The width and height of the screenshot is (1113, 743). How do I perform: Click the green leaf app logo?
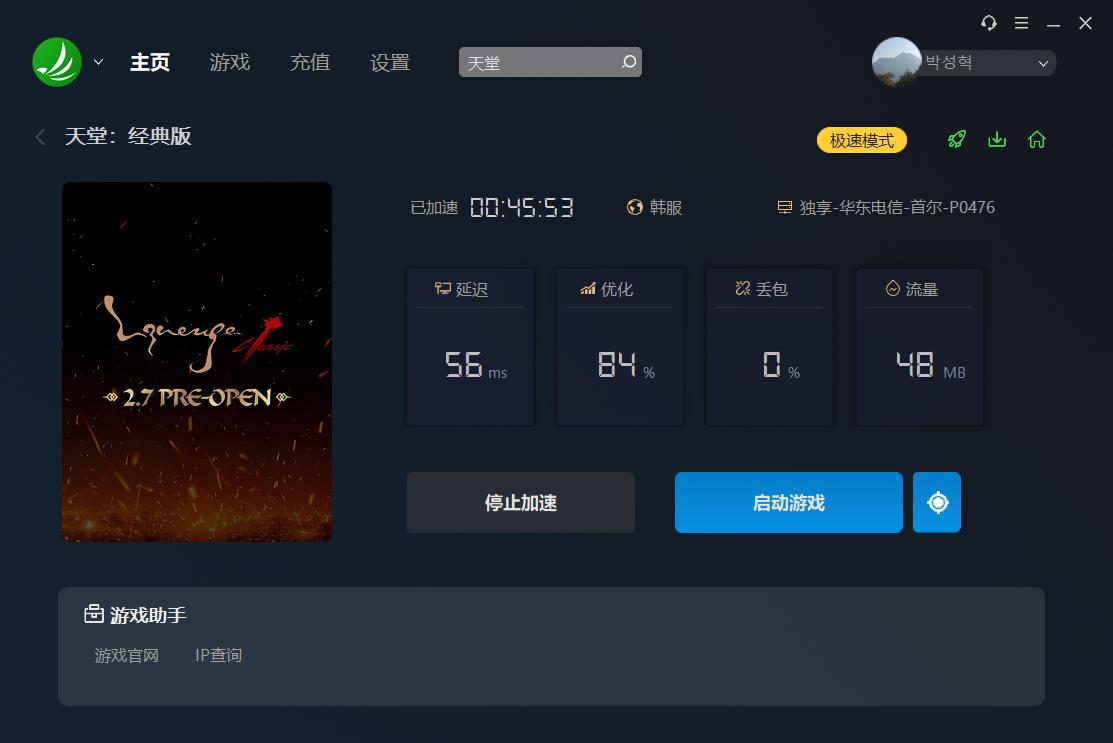click(x=57, y=62)
